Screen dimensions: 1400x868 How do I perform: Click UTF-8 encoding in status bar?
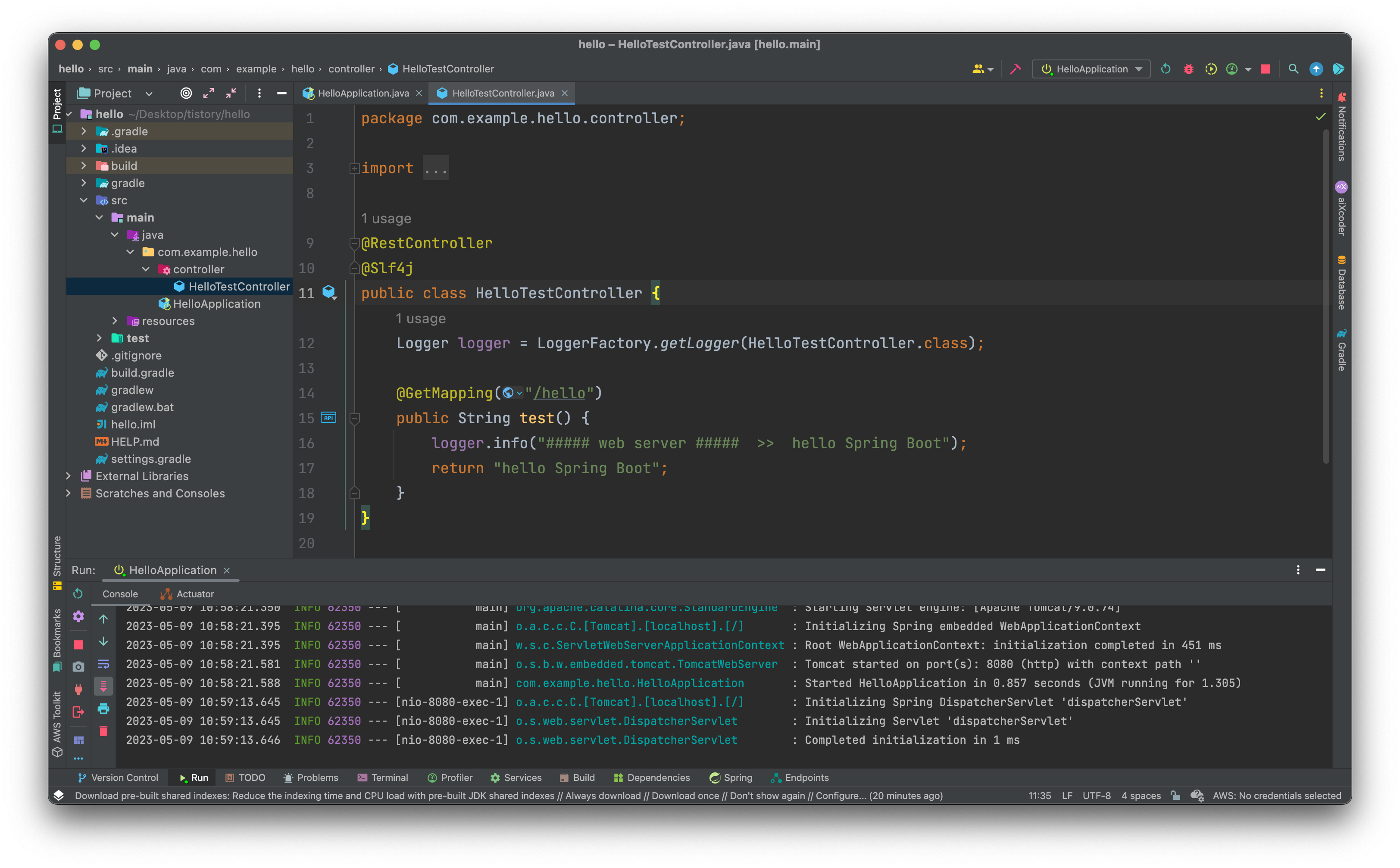(1096, 796)
